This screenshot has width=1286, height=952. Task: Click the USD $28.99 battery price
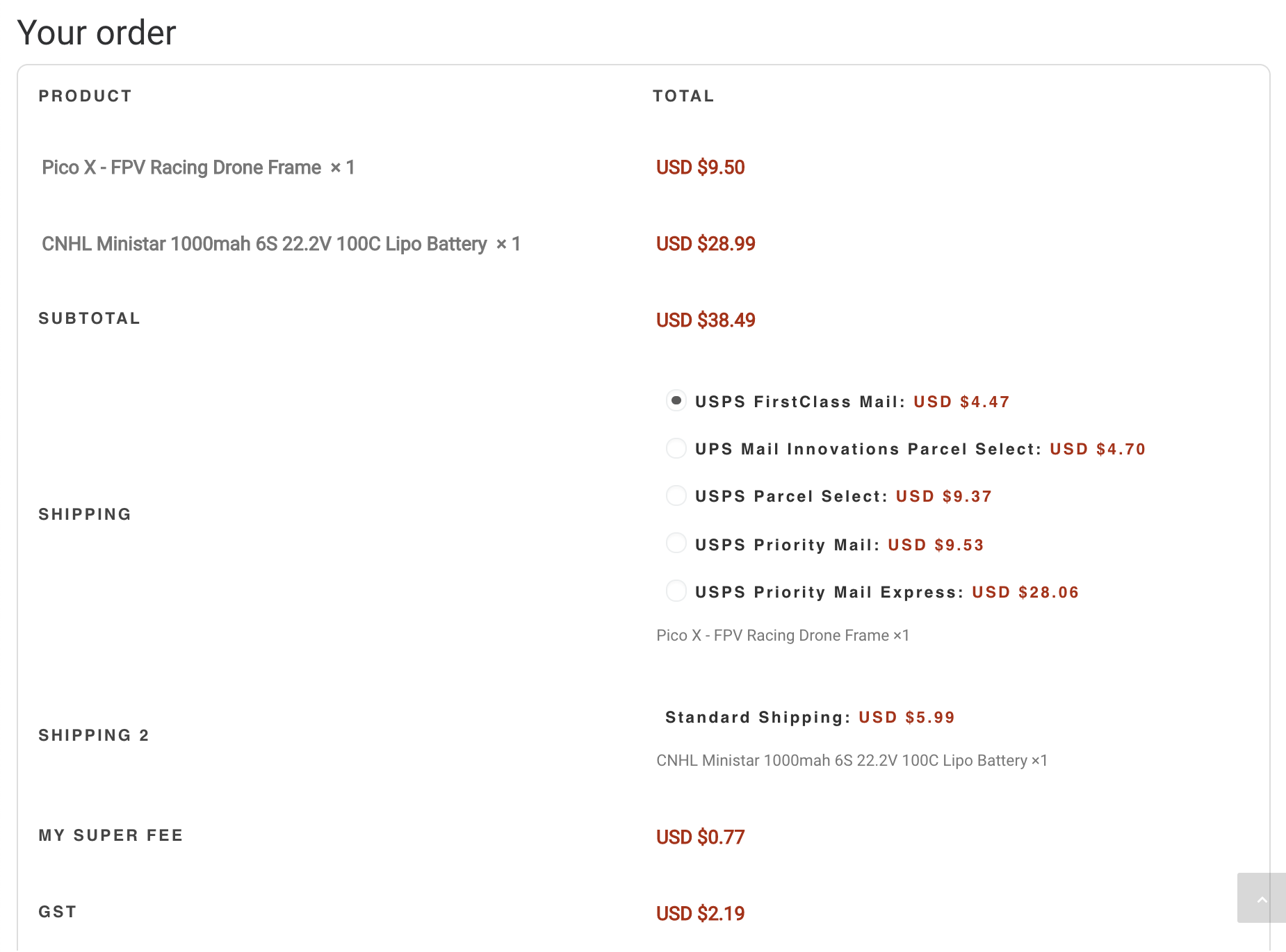[x=707, y=244]
